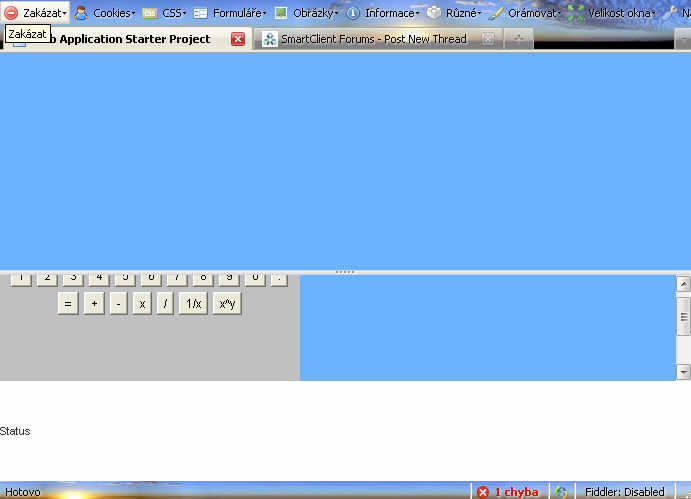Open the Cookies toolbar dropdown
The width and height of the screenshot is (691, 499).
point(105,13)
